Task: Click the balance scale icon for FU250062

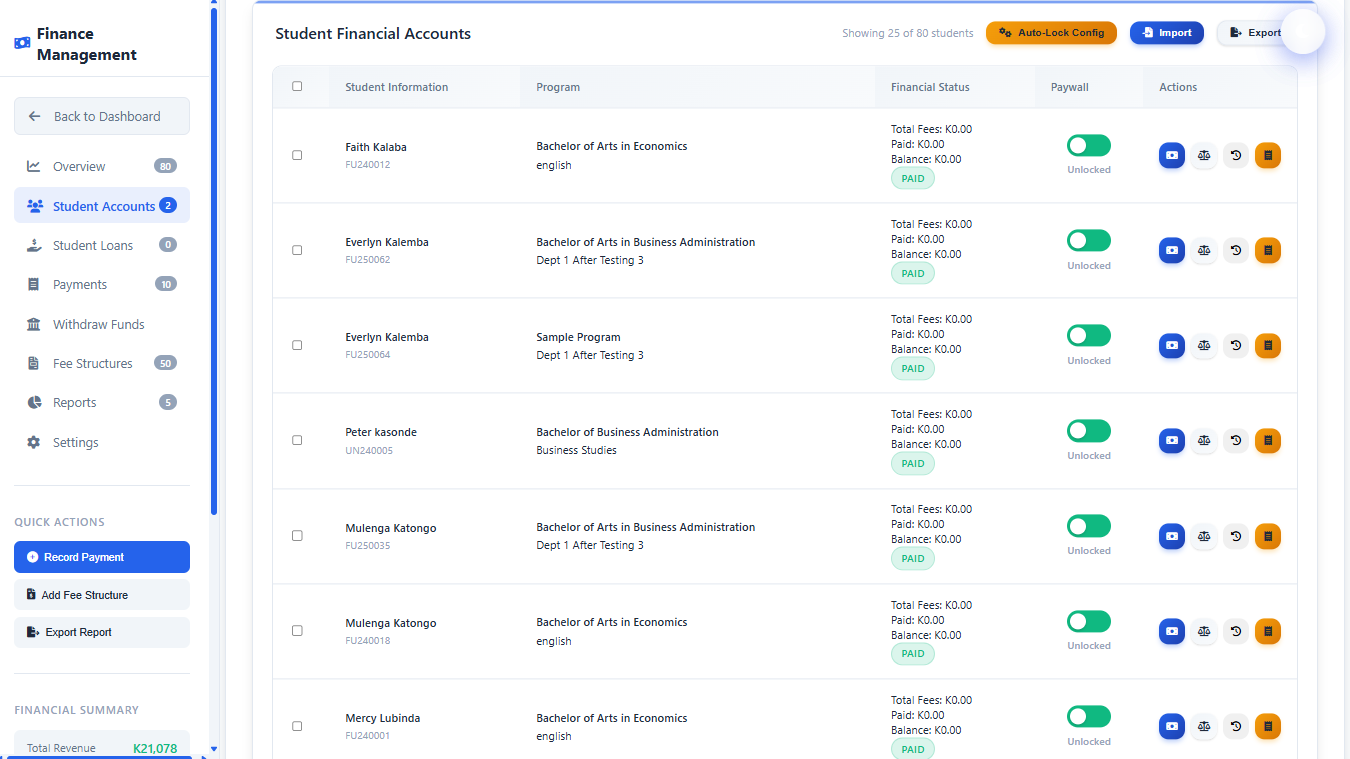Action: coord(1204,251)
